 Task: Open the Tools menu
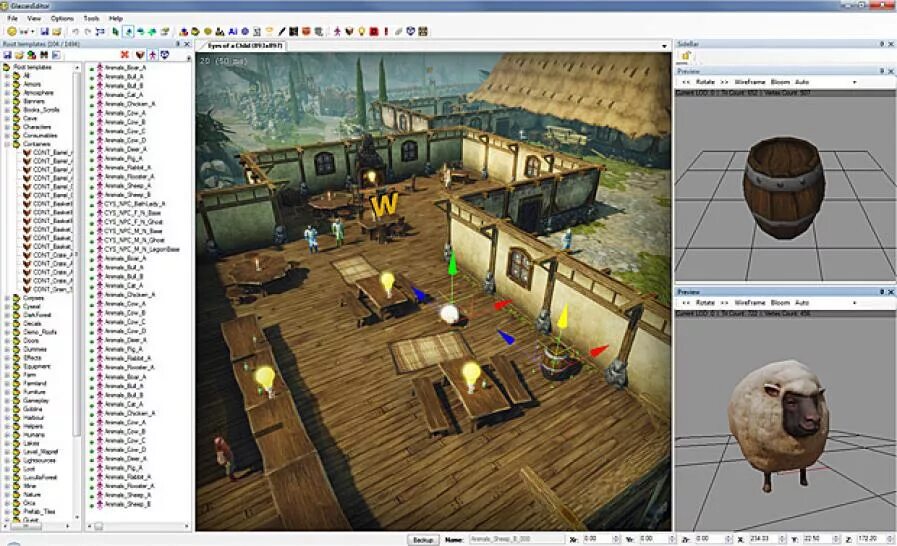pyautogui.click(x=91, y=18)
